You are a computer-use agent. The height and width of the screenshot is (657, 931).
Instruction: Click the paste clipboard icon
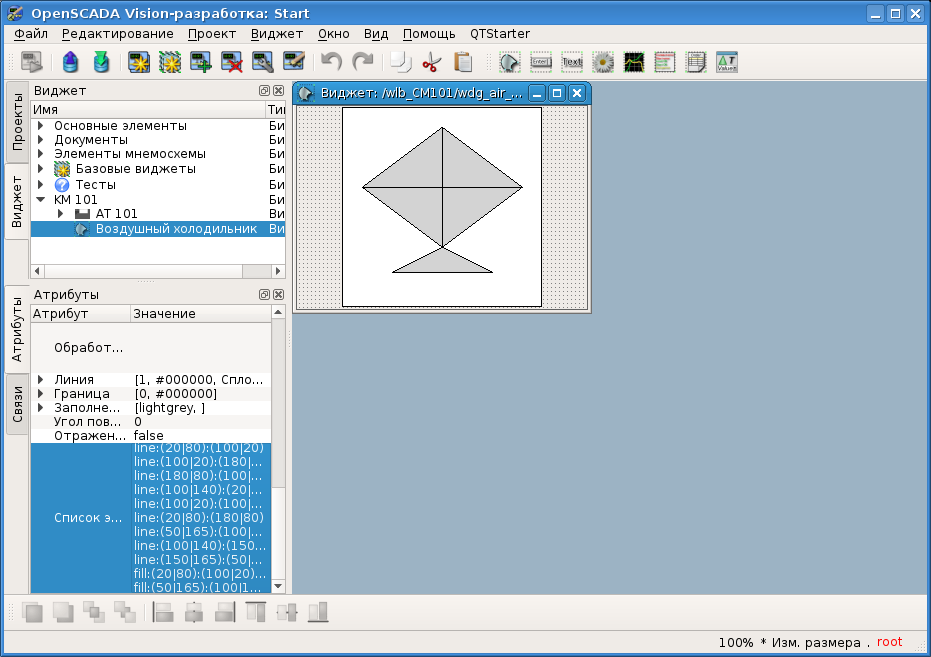(463, 62)
